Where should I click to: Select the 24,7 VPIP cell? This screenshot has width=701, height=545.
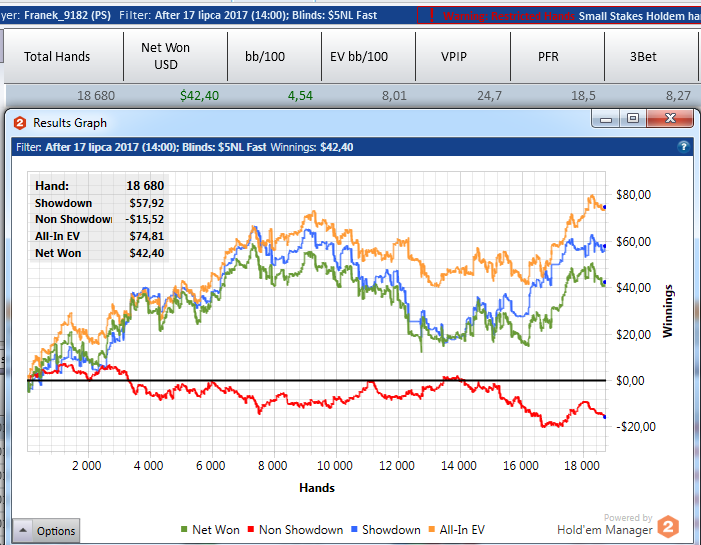point(489,96)
